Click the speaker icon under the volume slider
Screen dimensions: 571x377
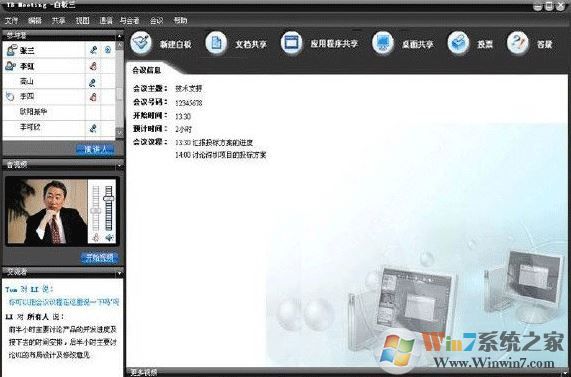tap(109, 238)
